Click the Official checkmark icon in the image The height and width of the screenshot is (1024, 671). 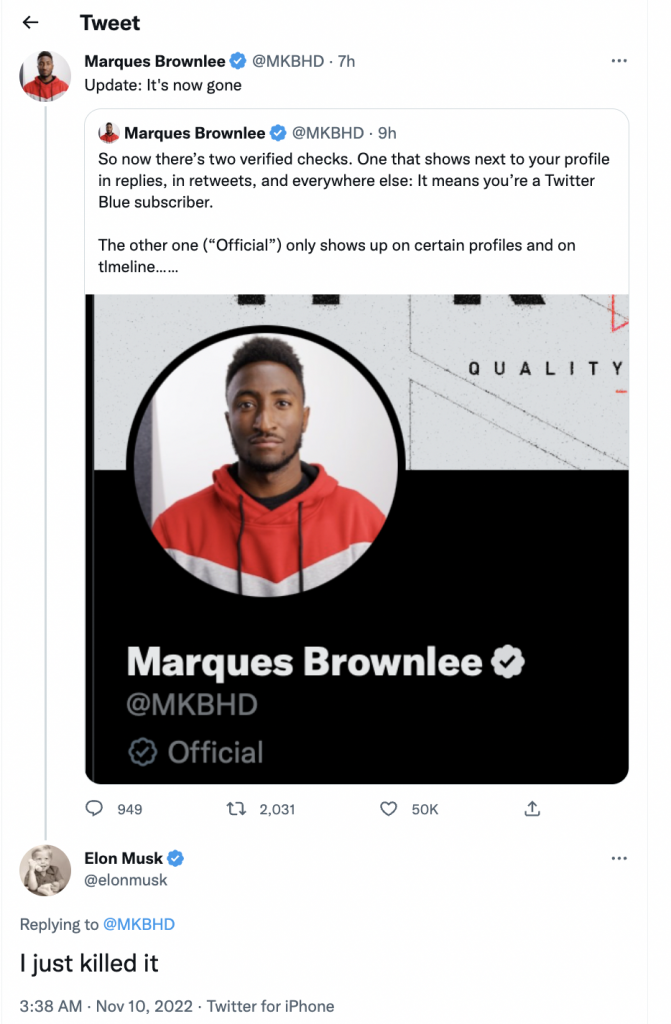coord(143,752)
